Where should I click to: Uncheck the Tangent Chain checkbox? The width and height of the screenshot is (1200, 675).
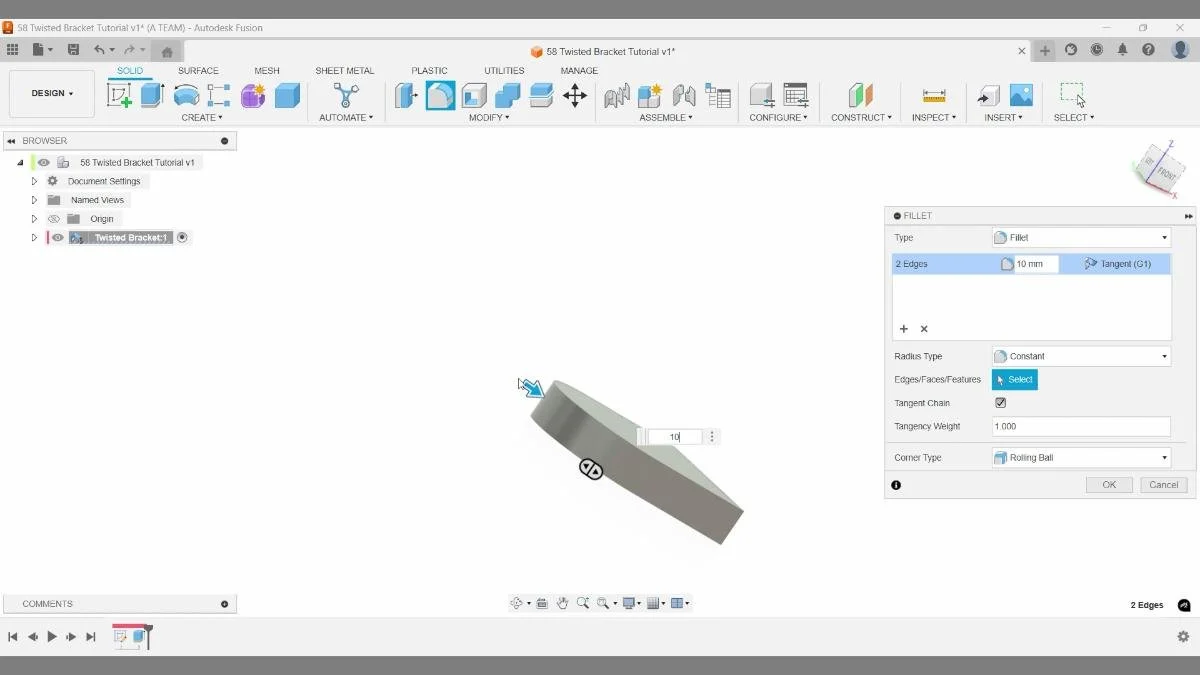click(x=1000, y=403)
